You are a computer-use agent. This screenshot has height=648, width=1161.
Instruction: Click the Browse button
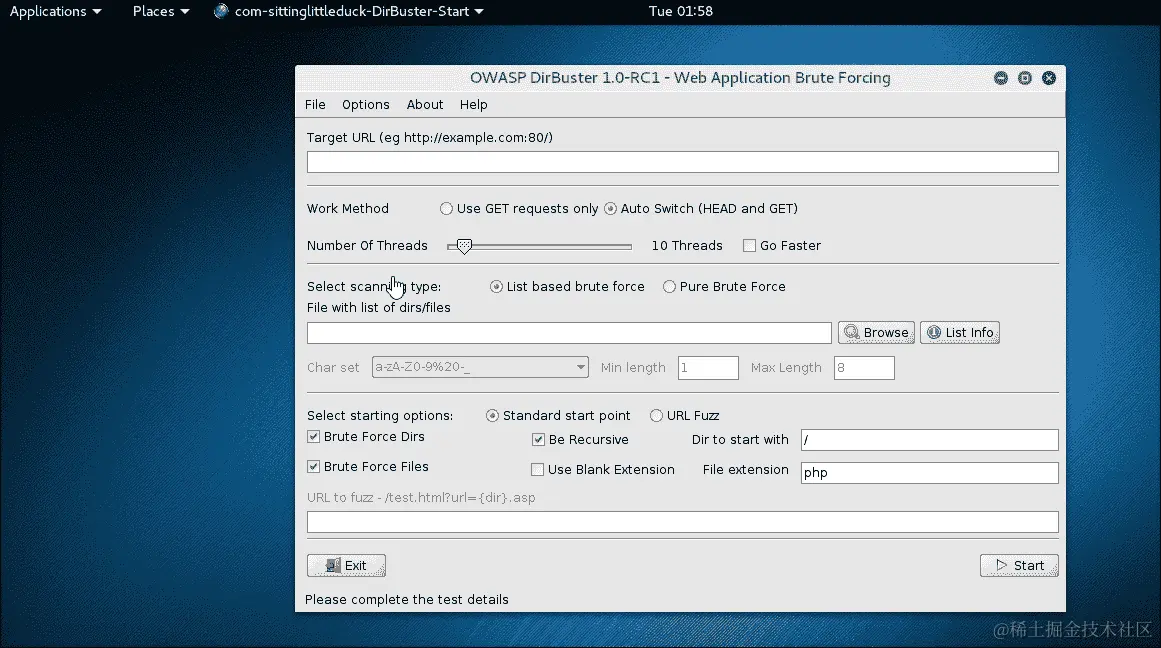(876, 333)
